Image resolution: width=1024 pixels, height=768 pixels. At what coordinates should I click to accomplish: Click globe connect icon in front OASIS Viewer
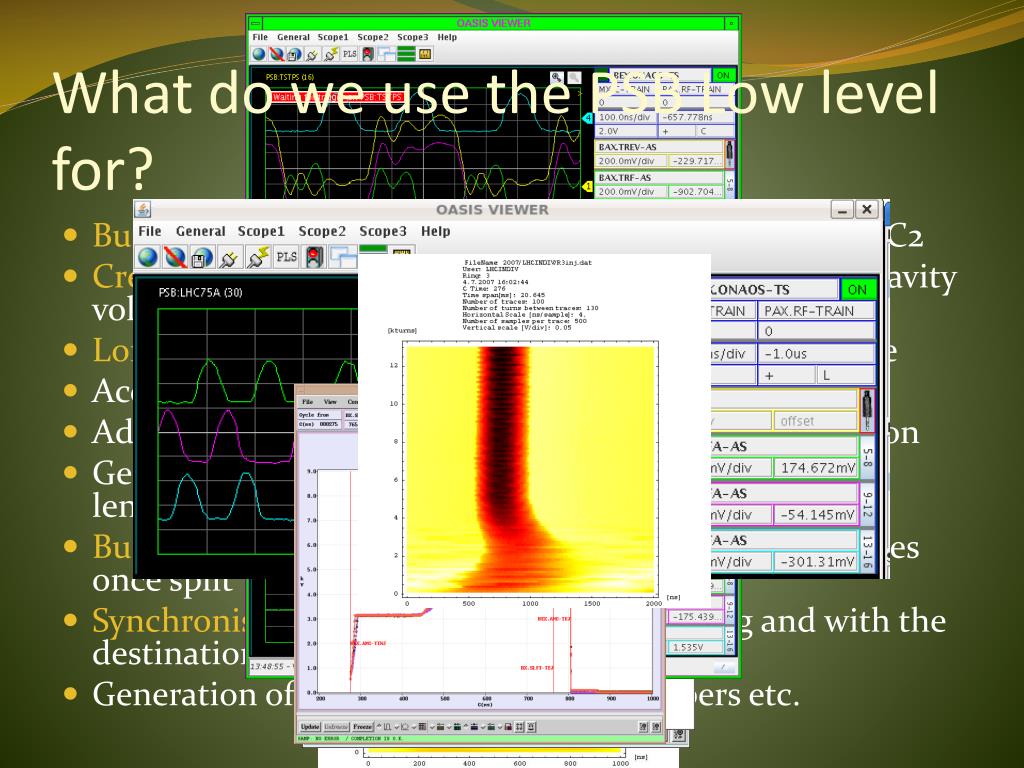148,257
